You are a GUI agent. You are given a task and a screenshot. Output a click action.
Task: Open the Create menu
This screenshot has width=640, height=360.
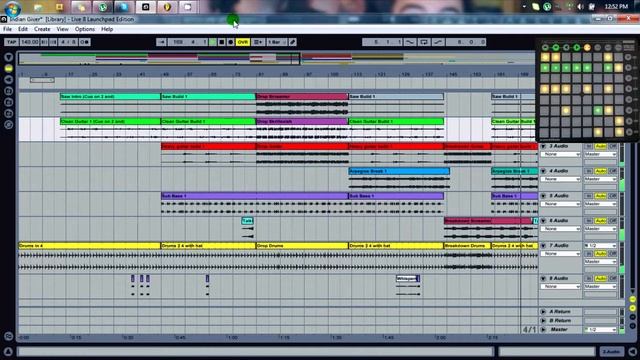coord(42,29)
